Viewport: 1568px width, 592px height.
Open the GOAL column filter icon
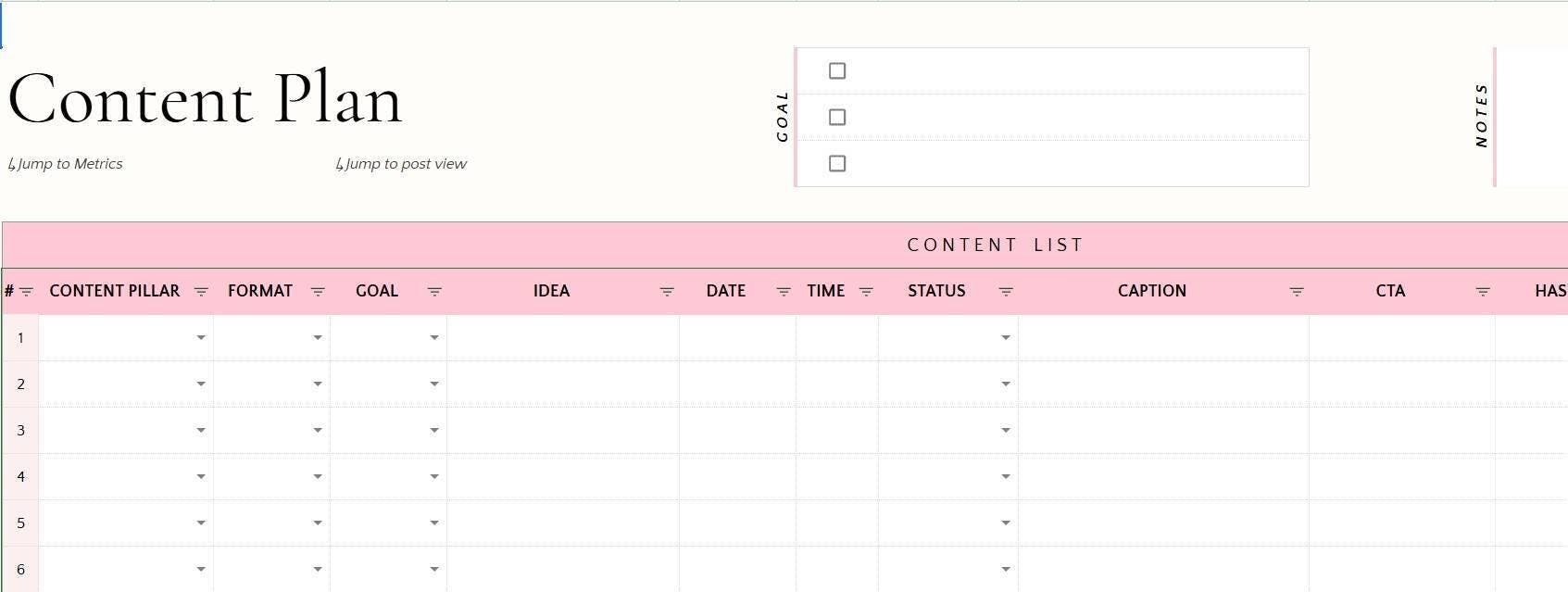(434, 292)
